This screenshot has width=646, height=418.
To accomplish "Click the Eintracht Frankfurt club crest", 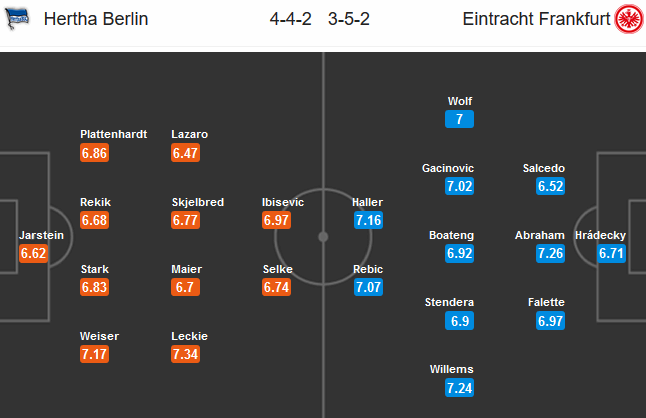I will pos(627,19).
